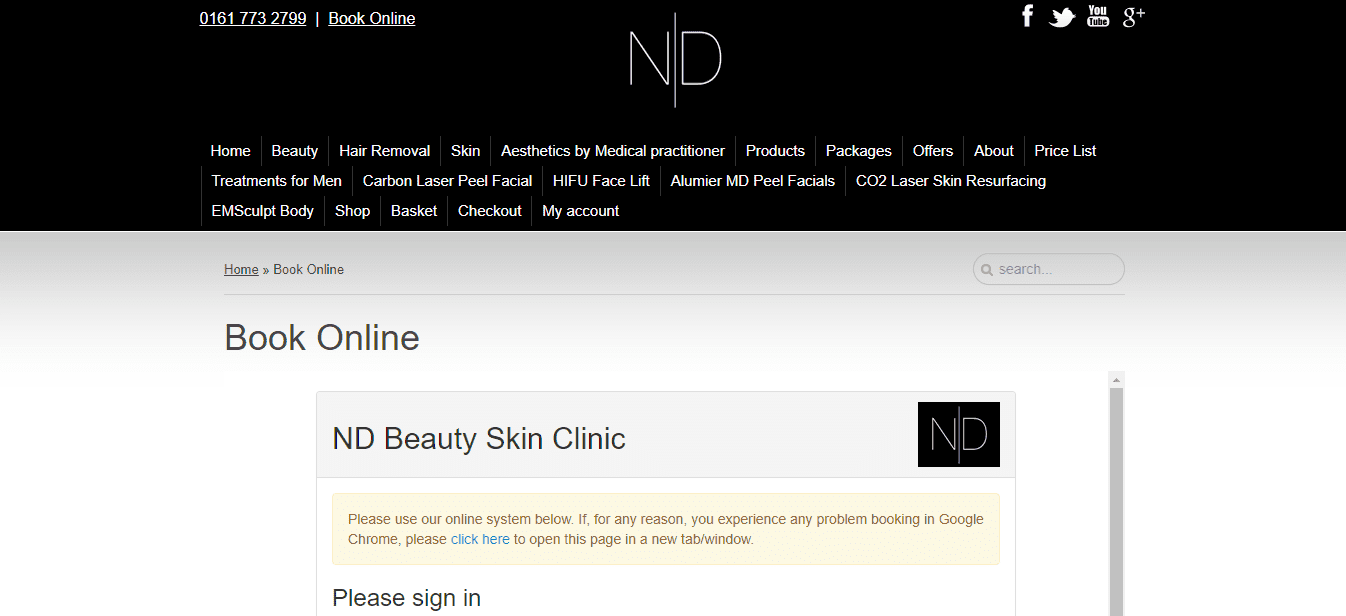Open the Google Plus social icon
1346x616 pixels.
tap(1133, 16)
